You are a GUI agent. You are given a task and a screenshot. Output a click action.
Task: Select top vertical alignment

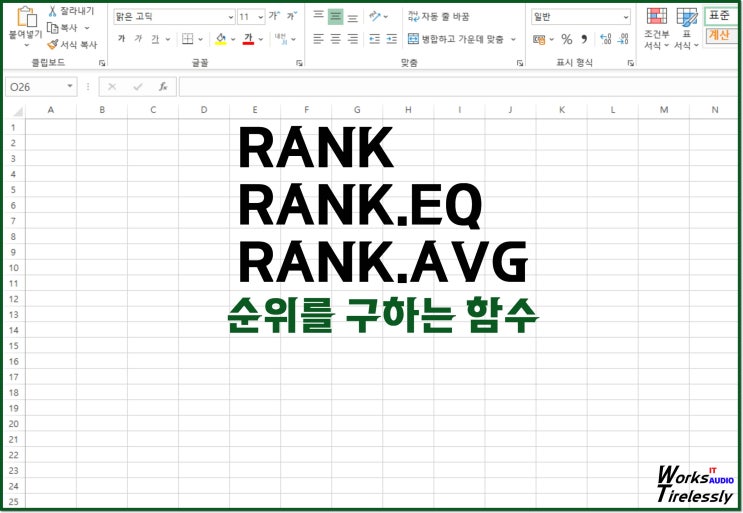click(318, 17)
